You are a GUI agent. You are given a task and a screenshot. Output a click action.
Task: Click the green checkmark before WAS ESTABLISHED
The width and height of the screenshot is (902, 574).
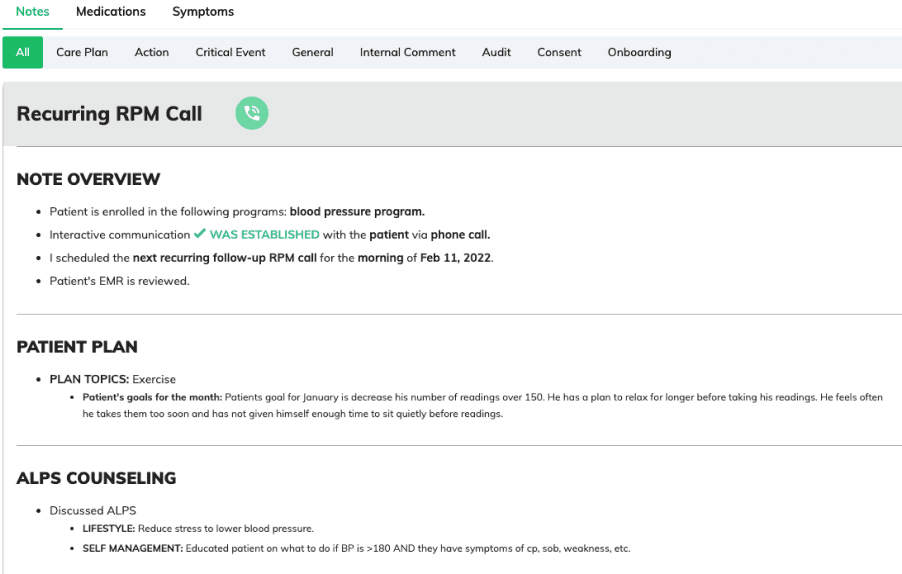[200, 234]
